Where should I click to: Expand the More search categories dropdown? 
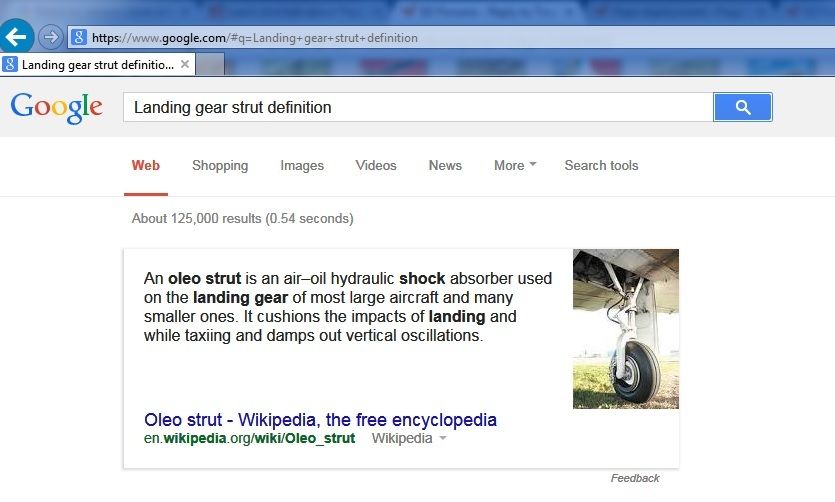point(515,166)
